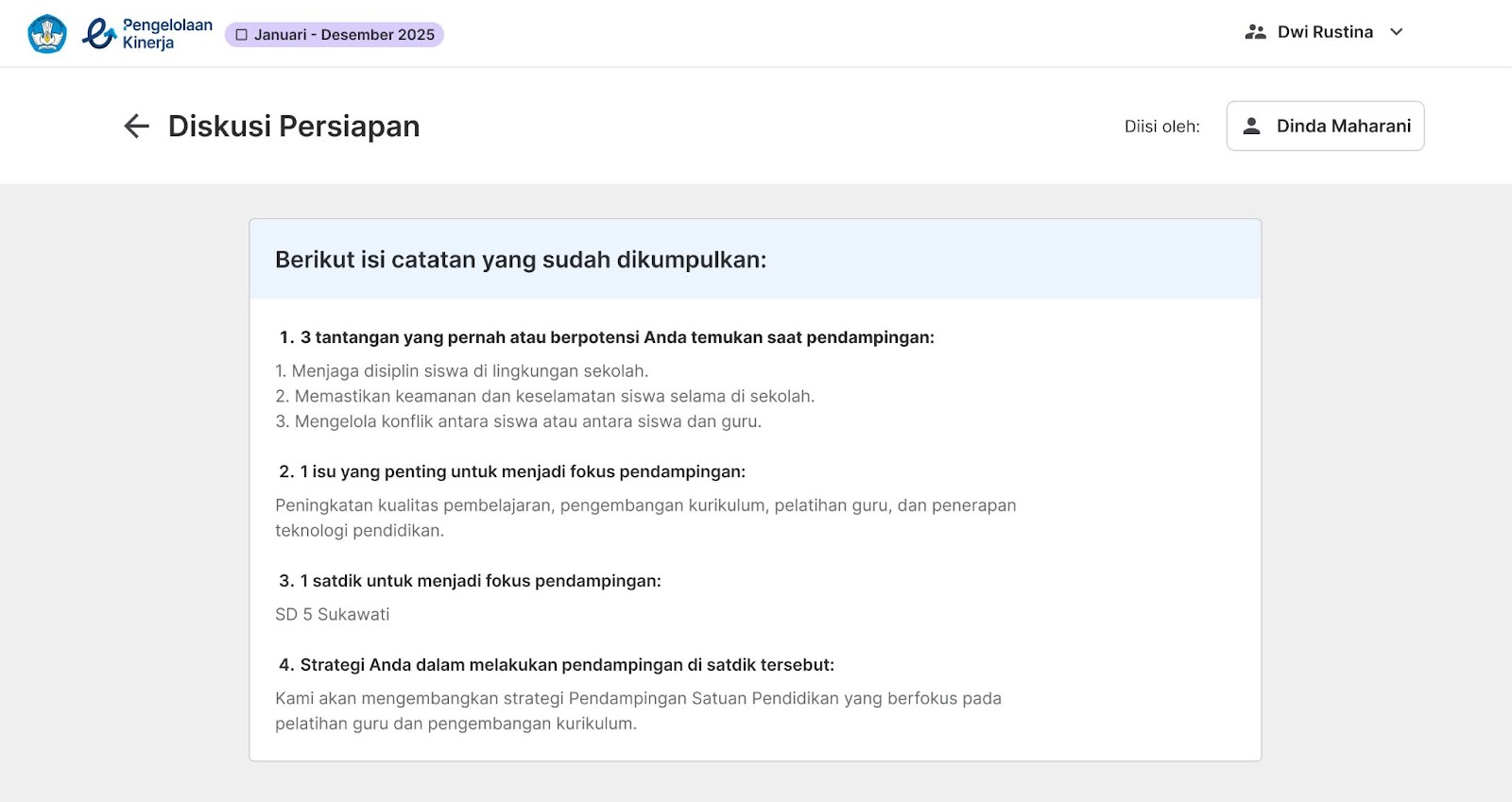Click the answer 'Kami akan mengembangkan strategi Pendampingan'
Screen dimensions: 1512x802
point(638,711)
